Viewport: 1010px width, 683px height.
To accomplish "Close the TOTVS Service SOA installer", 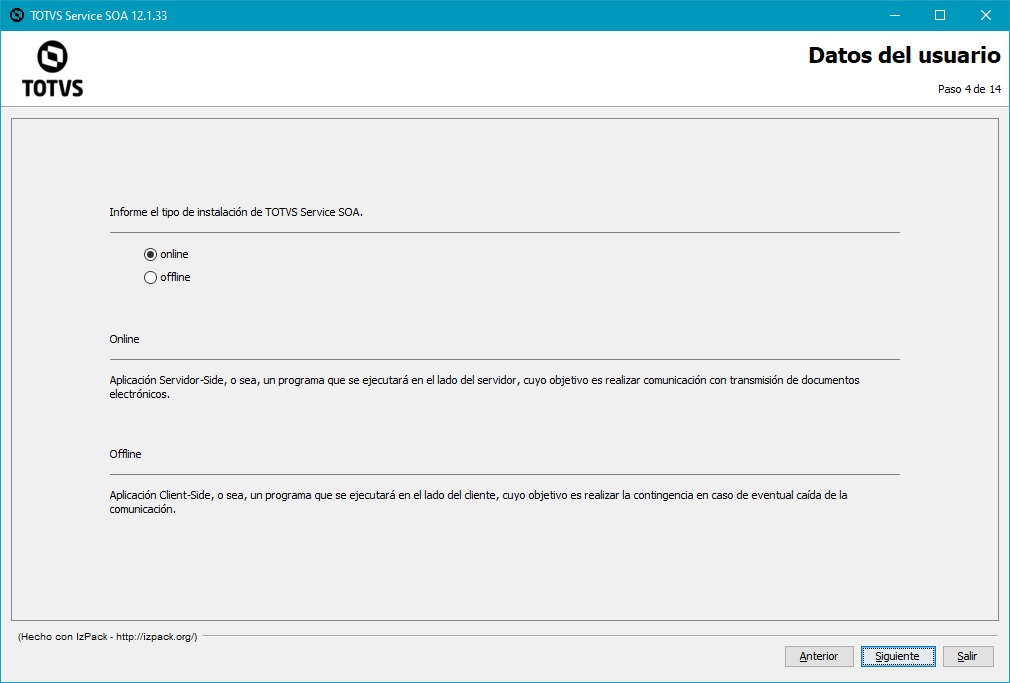I will tap(986, 15).
